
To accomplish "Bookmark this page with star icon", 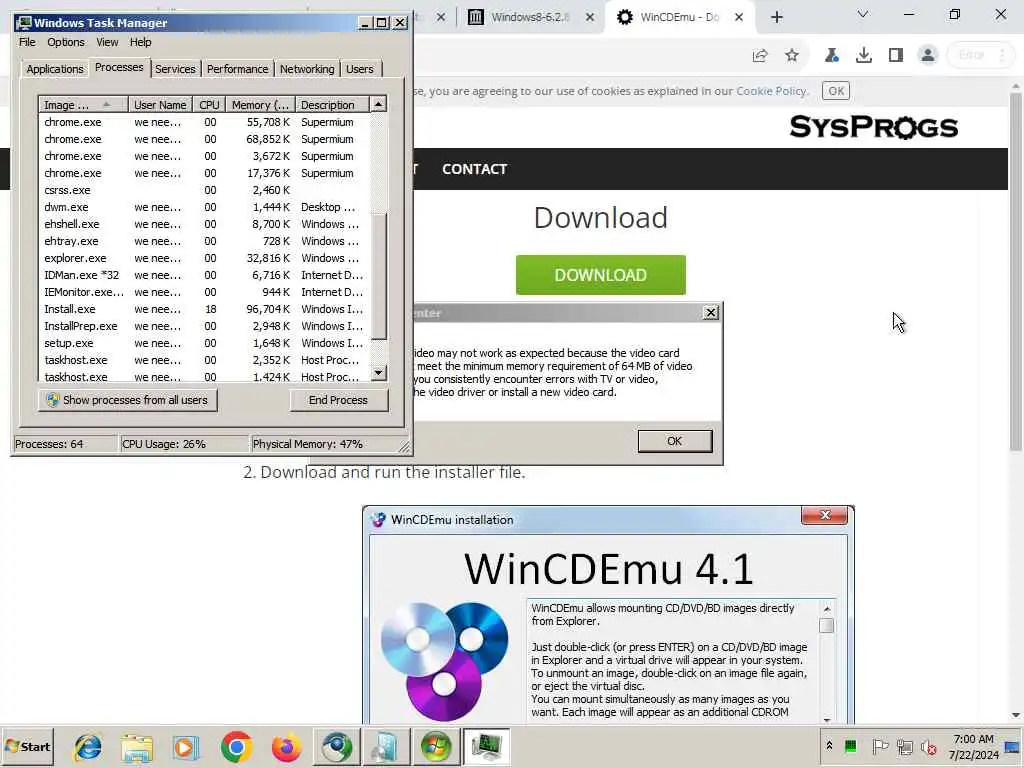I will (792, 56).
